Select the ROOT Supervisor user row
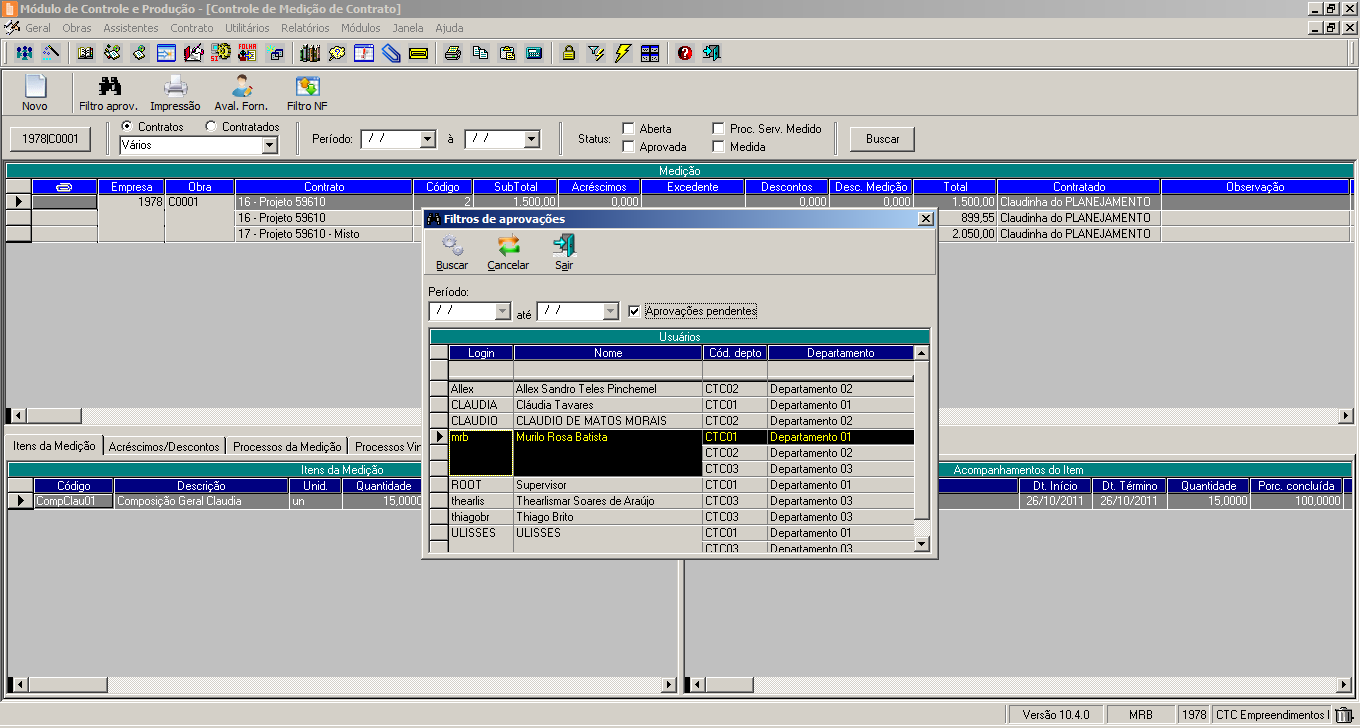Image resolution: width=1360 pixels, height=728 pixels. pyautogui.click(x=672, y=485)
